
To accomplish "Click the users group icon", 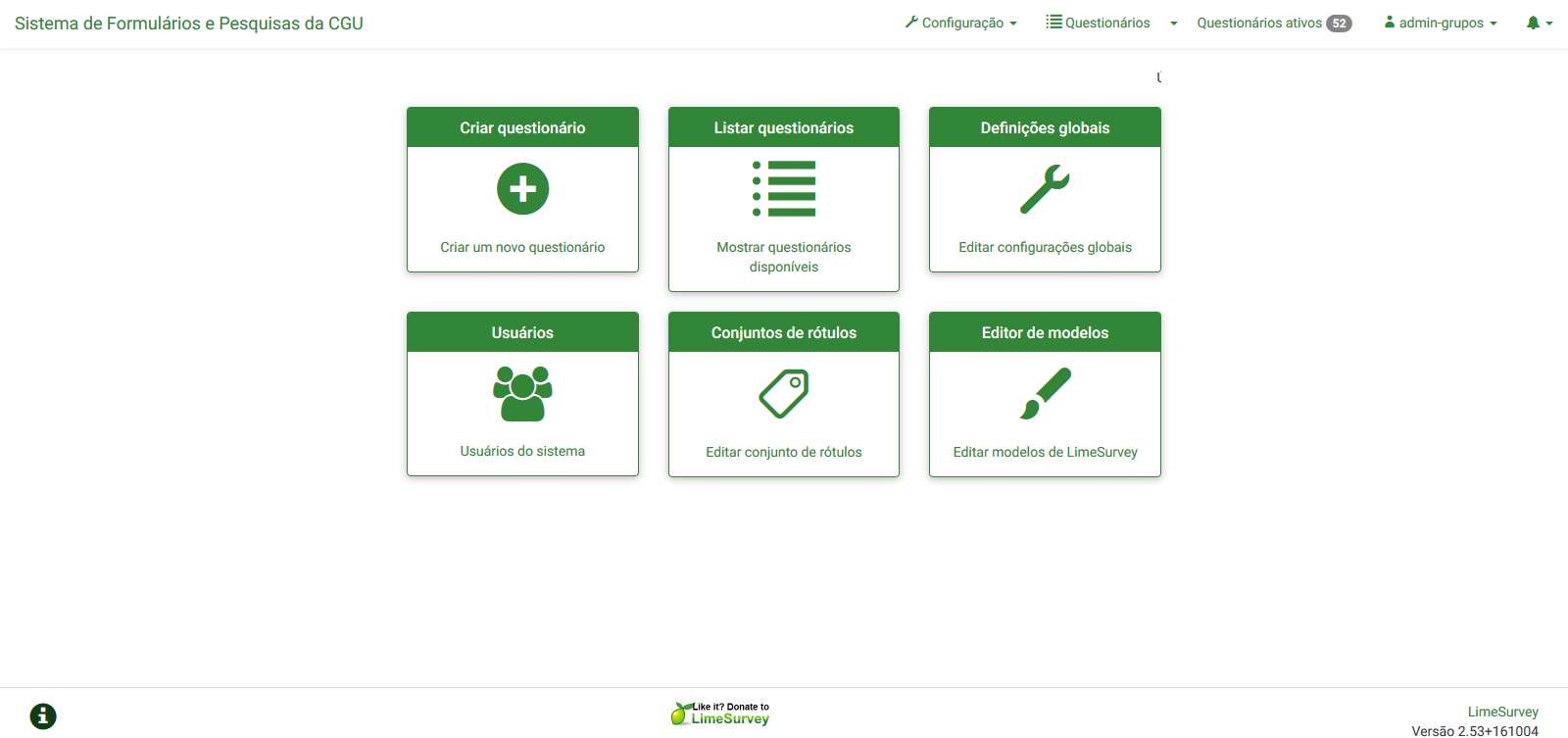I will pos(522,393).
